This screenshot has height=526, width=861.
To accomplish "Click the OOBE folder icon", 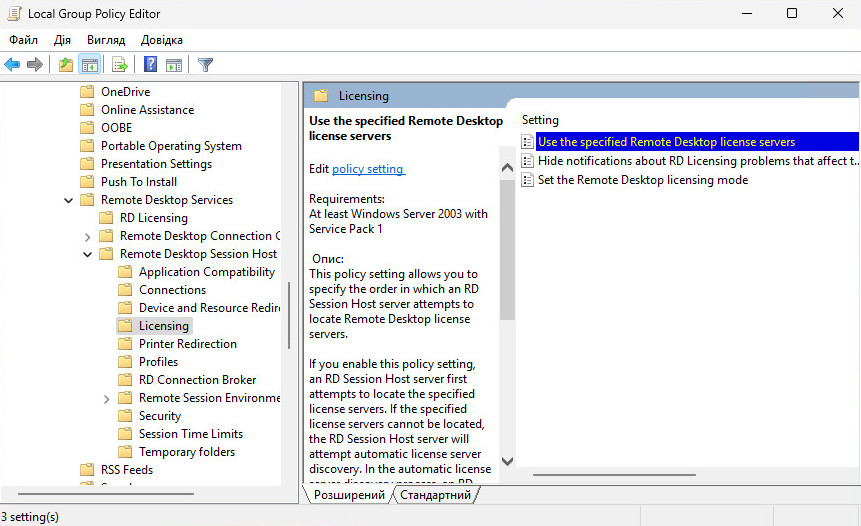I will pyautogui.click(x=87, y=127).
